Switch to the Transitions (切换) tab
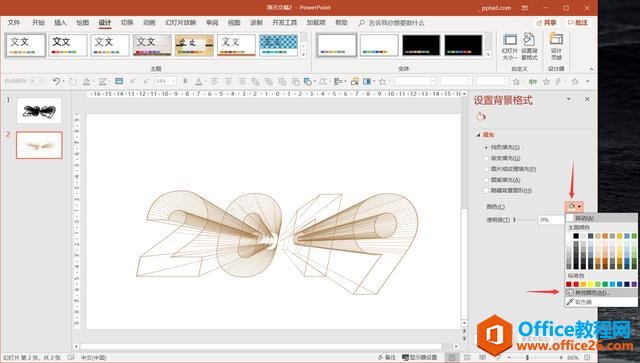640x363 pixels. (127, 22)
